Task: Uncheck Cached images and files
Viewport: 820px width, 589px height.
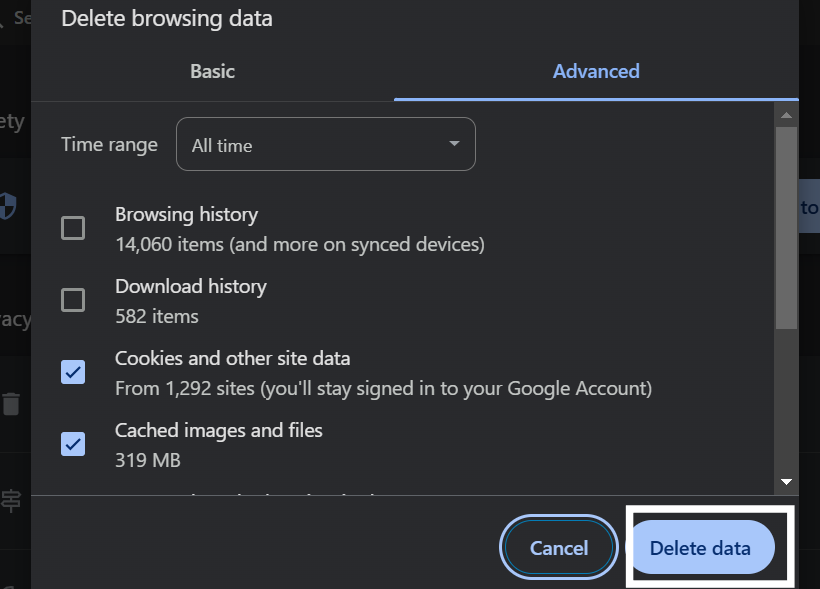Action: pyautogui.click(x=73, y=444)
